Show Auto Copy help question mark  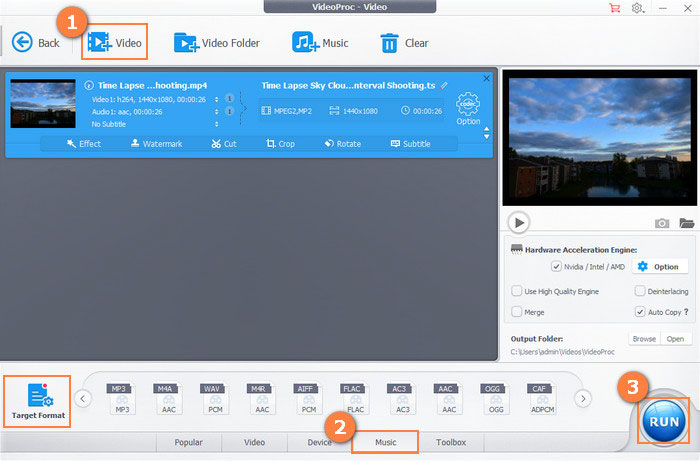tap(686, 312)
